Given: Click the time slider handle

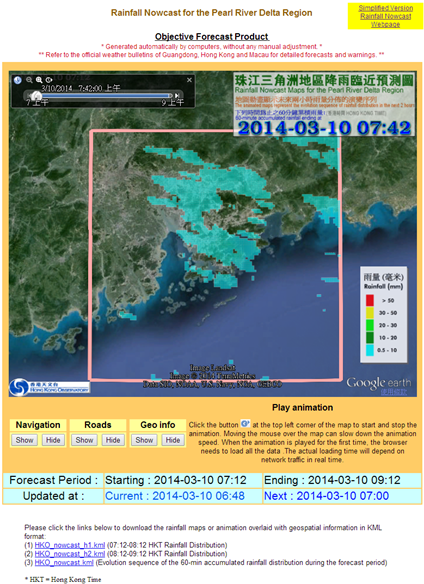Looking at the screenshot, I should [x=36, y=96].
